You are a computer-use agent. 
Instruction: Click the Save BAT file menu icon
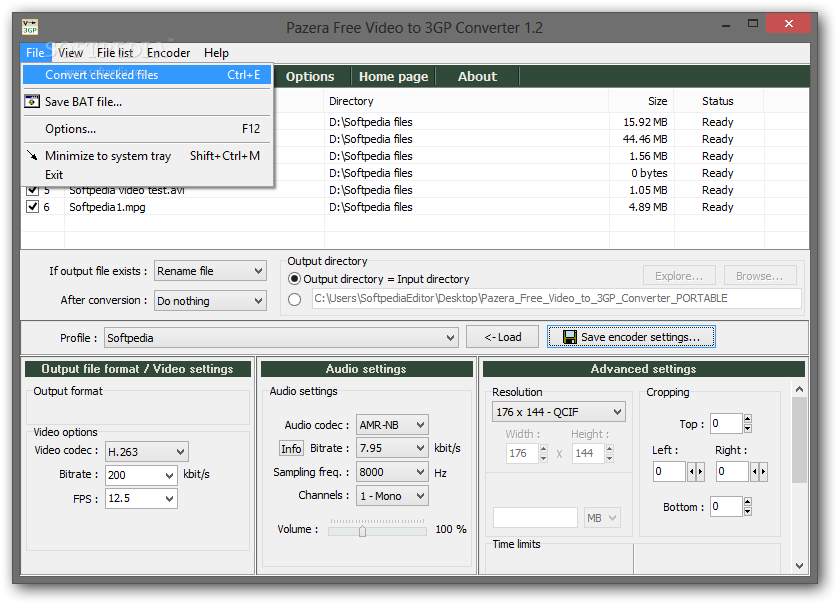(32, 101)
